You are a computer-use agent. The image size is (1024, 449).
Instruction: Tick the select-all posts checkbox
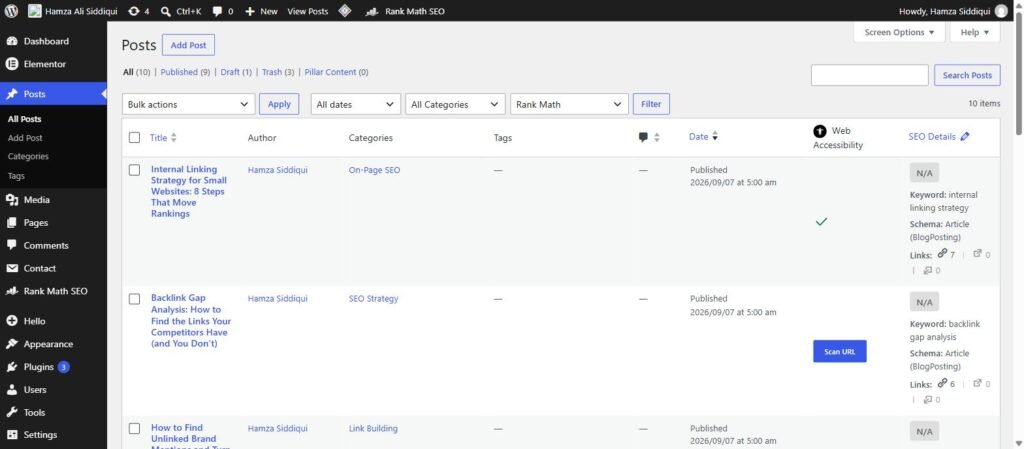135,138
